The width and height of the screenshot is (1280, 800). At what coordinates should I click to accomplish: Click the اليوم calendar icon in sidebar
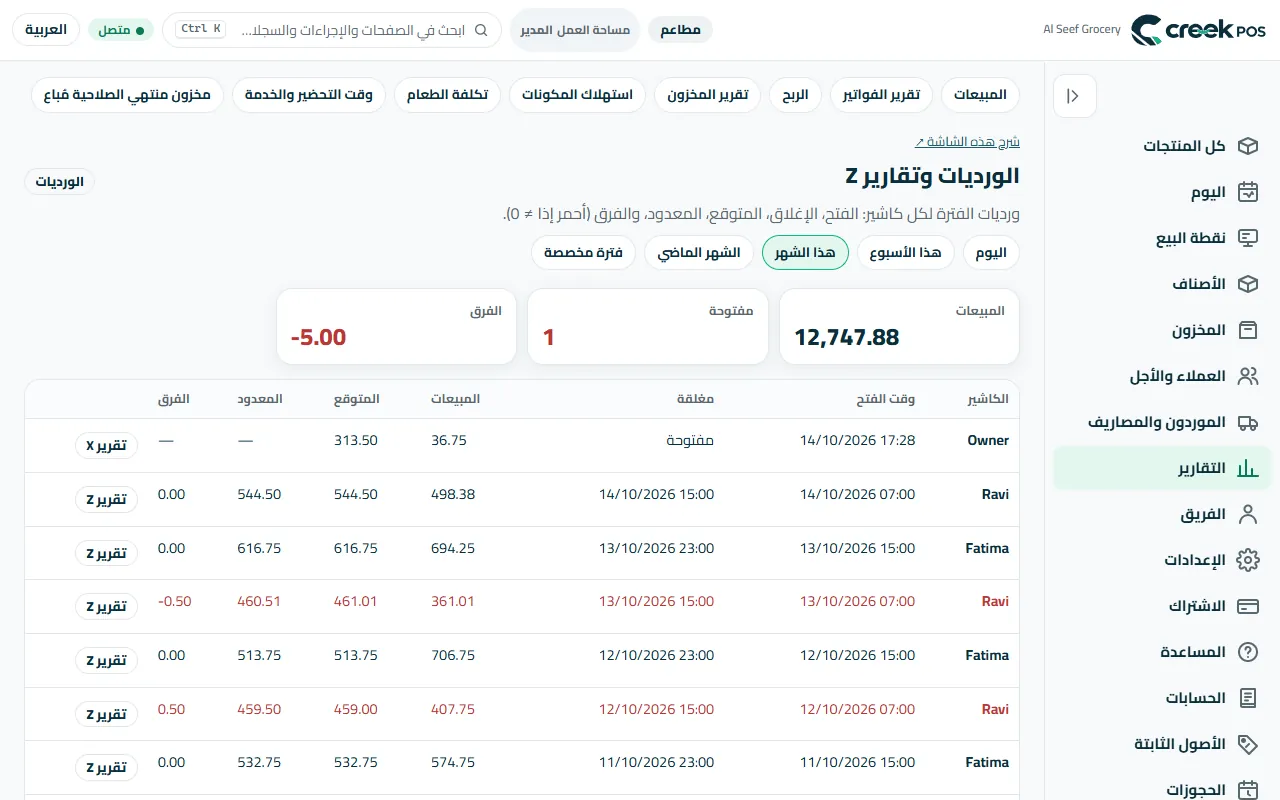(1247, 192)
